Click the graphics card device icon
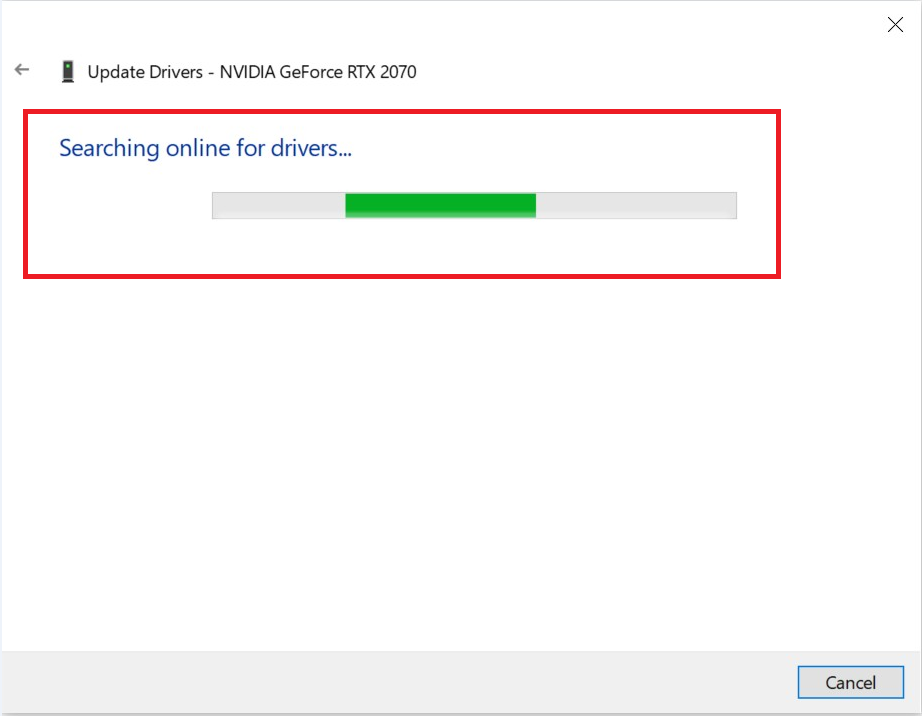The image size is (922, 716). [68, 72]
